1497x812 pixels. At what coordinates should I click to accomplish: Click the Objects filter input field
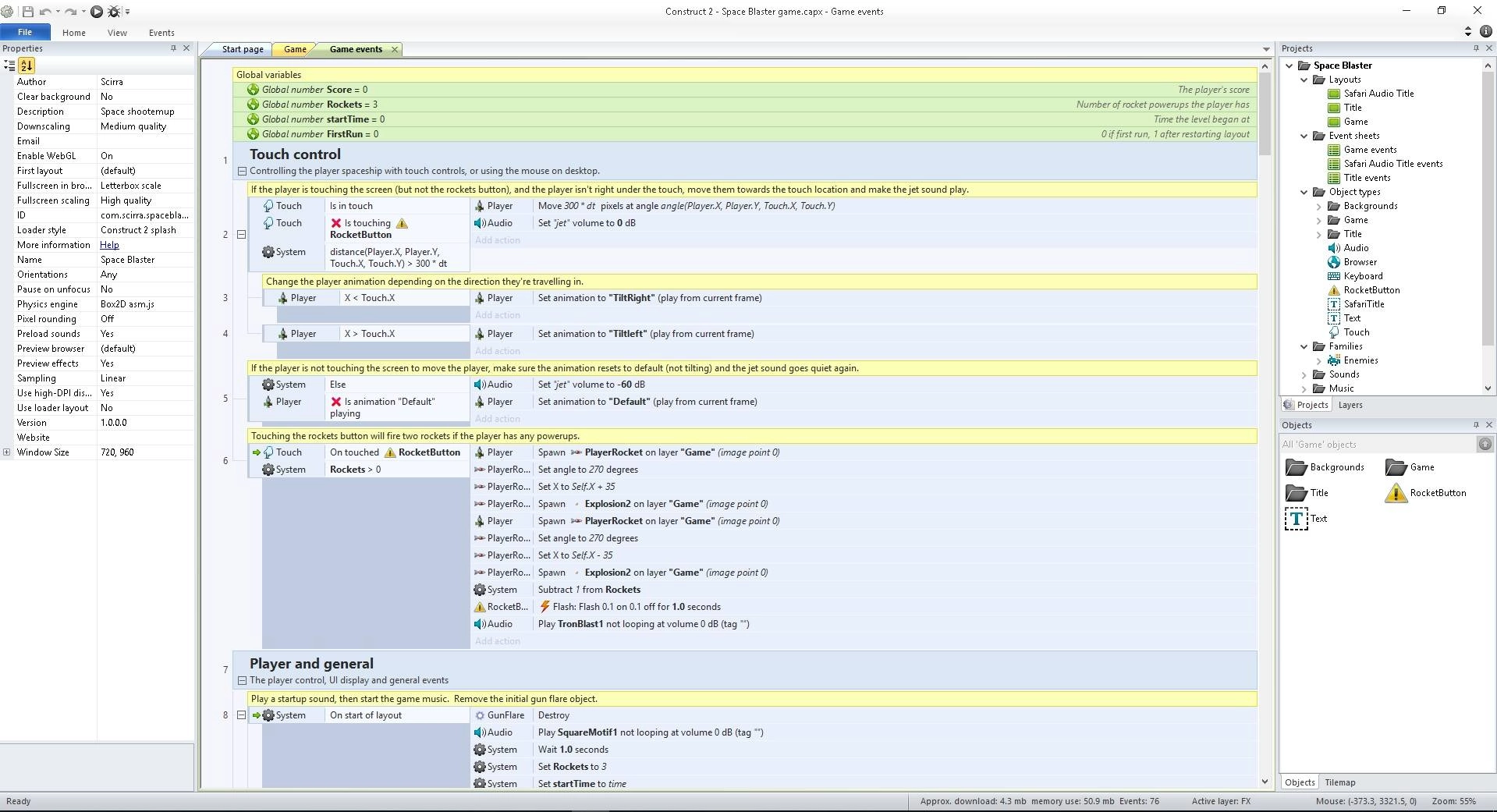(x=1377, y=445)
